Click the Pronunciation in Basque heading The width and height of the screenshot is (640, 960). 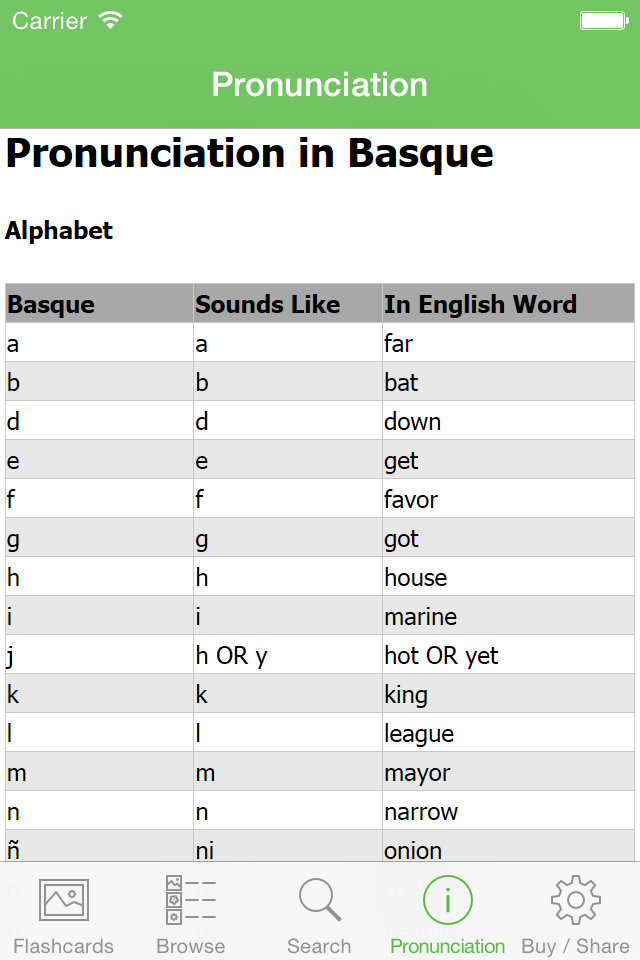248,154
